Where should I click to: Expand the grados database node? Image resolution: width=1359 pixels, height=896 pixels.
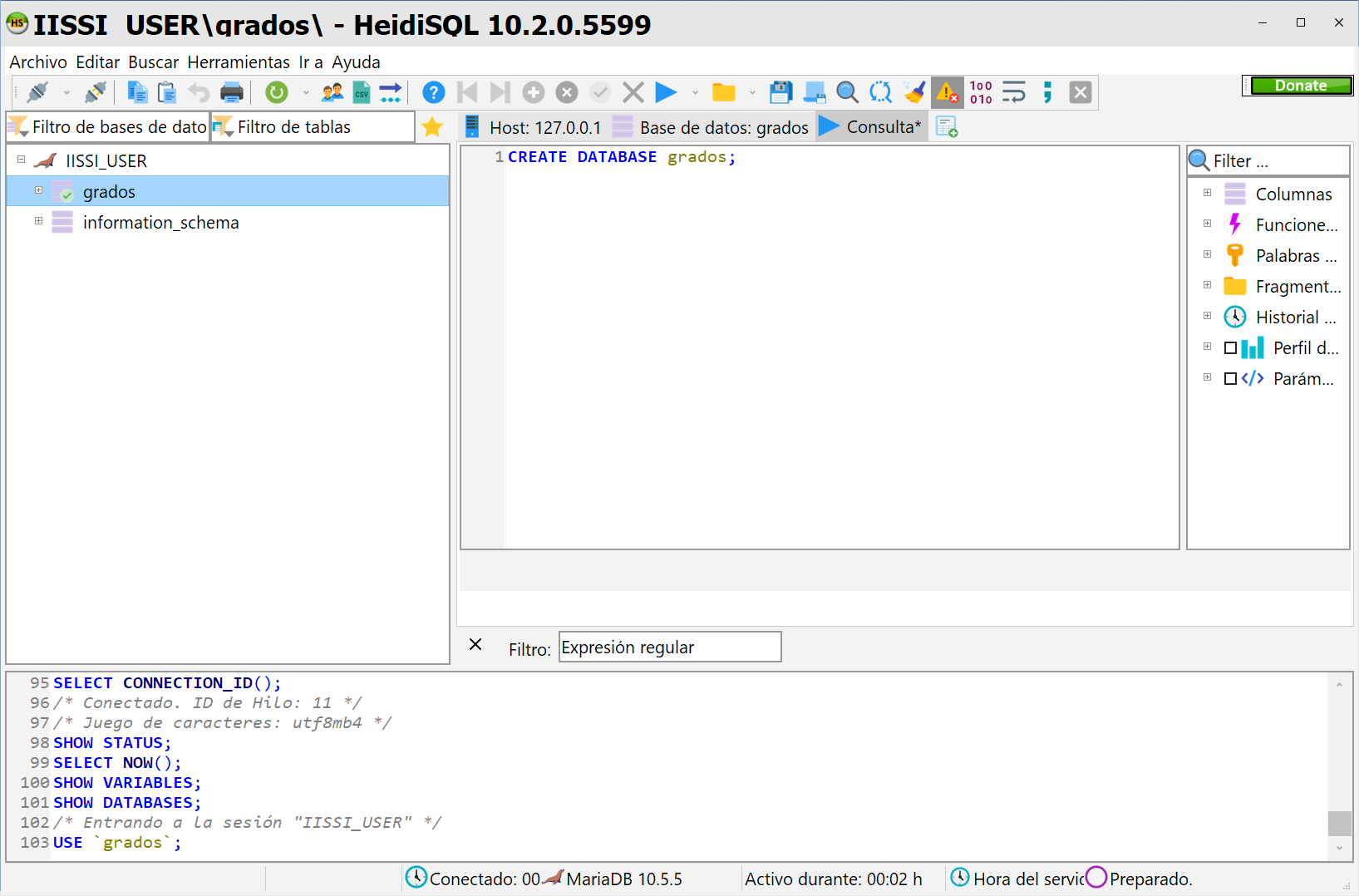38,190
